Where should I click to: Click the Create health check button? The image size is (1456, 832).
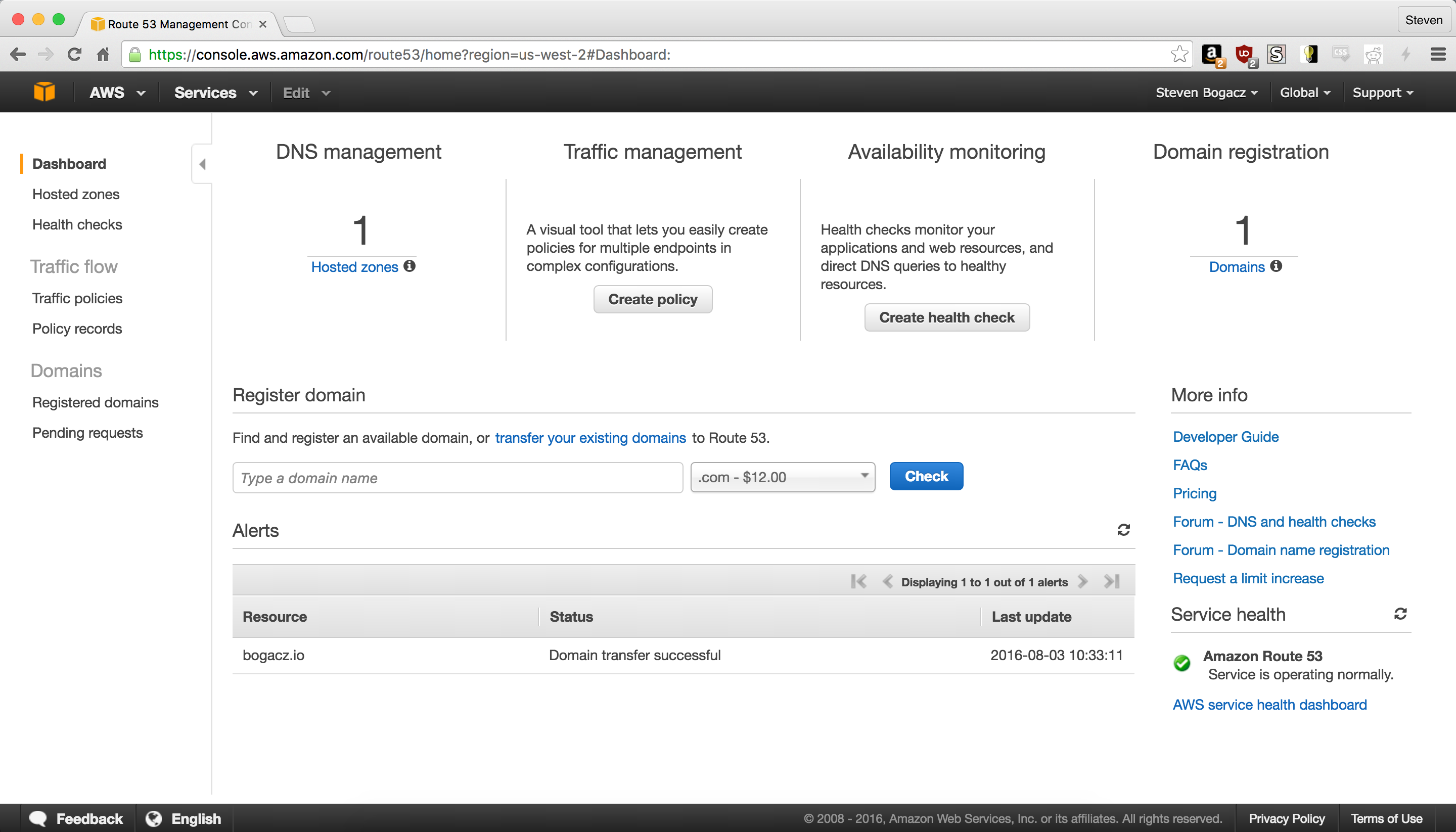click(x=947, y=317)
